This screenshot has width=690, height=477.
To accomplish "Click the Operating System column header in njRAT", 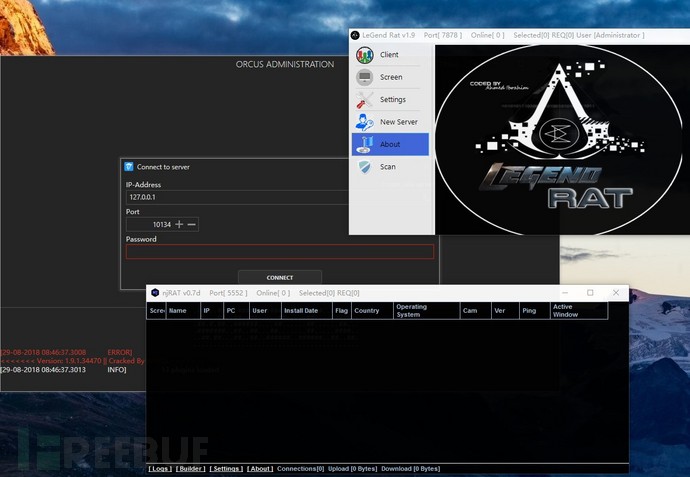I will (426, 311).
